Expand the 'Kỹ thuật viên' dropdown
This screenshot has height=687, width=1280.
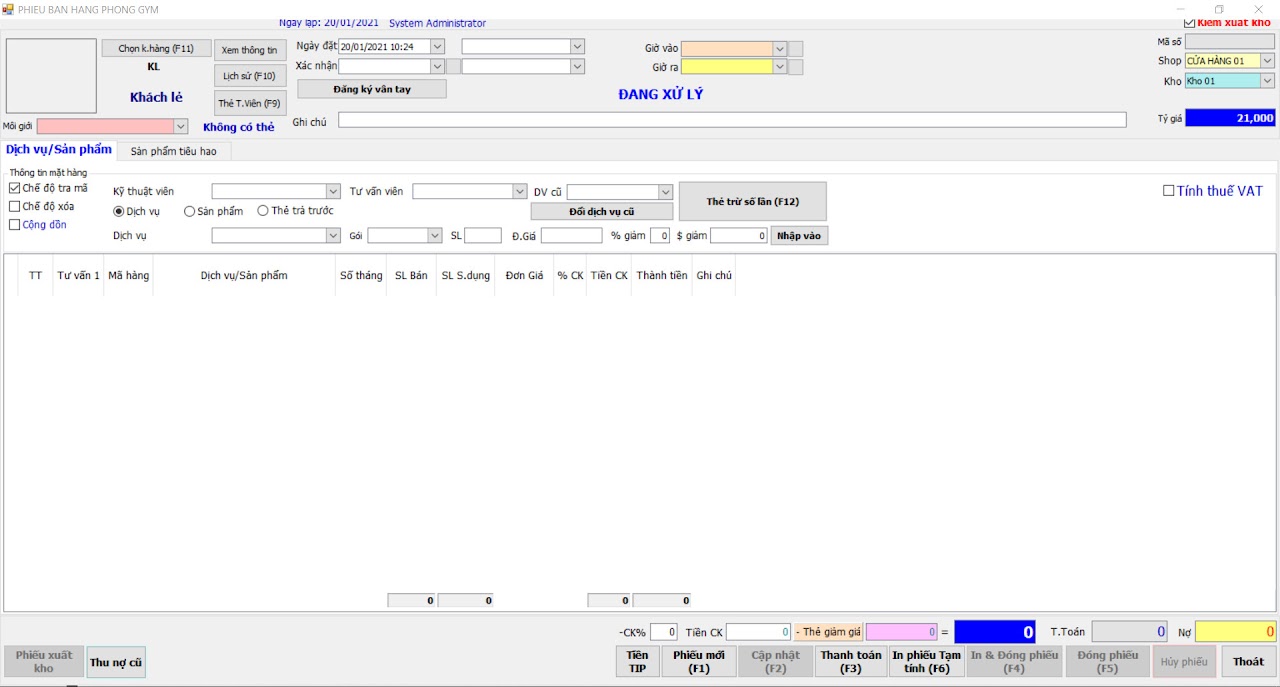click(x=333, y=191)
